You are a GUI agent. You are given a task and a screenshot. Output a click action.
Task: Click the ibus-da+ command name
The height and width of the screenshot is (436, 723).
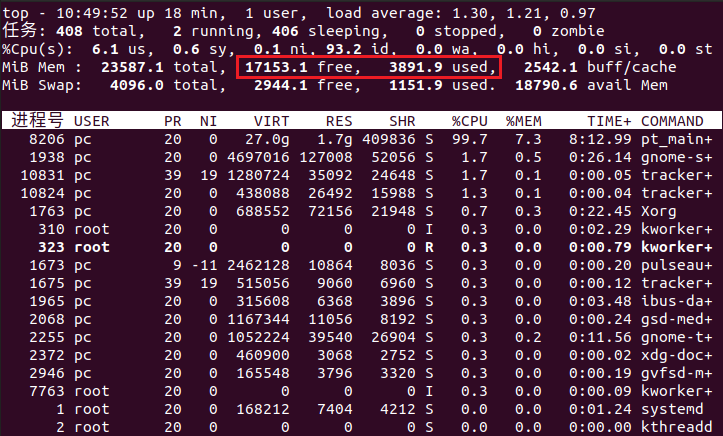click(676, 301)
